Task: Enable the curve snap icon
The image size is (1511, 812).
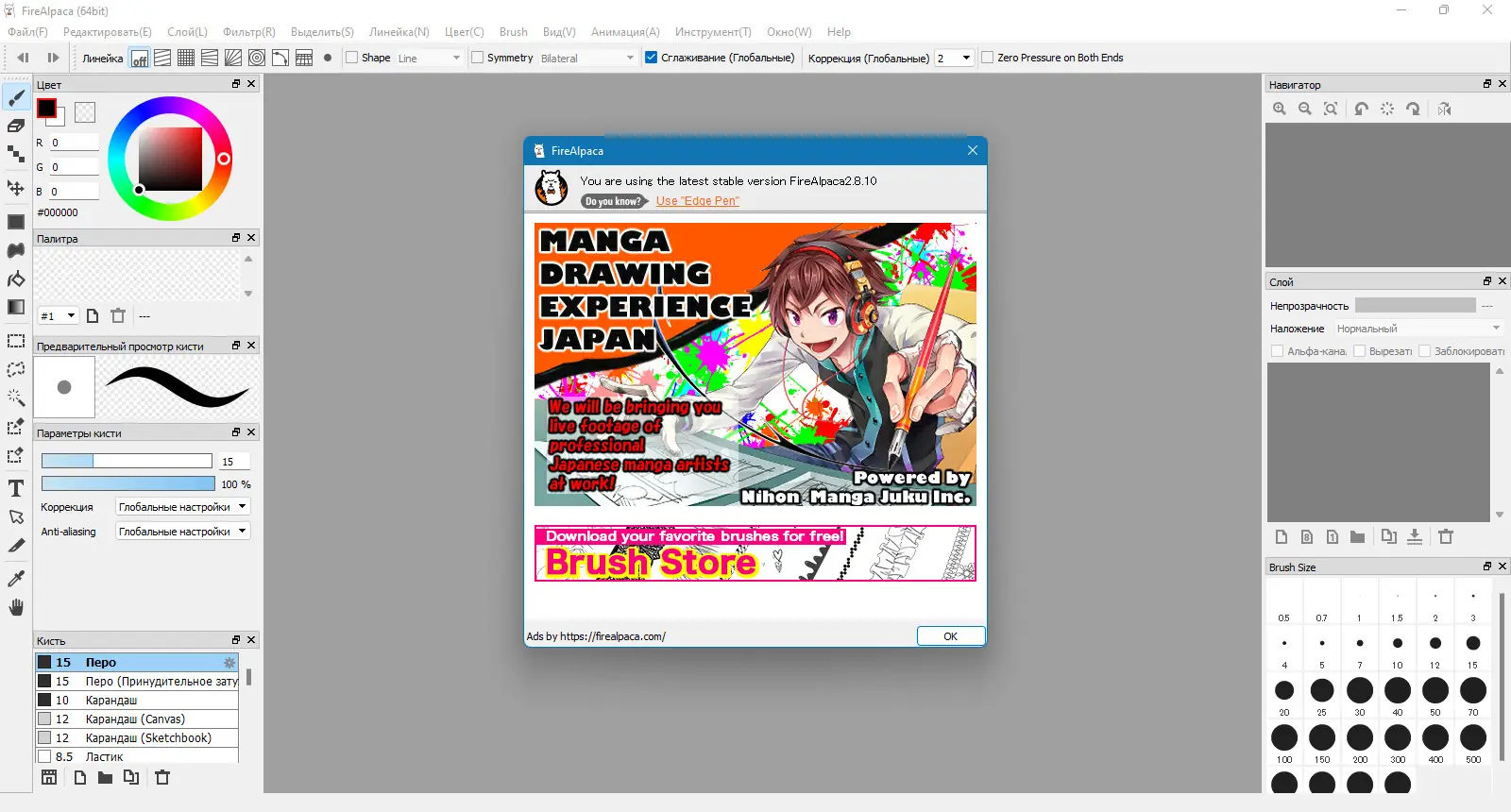Action: pyautogui.click(x=280, y=59)
